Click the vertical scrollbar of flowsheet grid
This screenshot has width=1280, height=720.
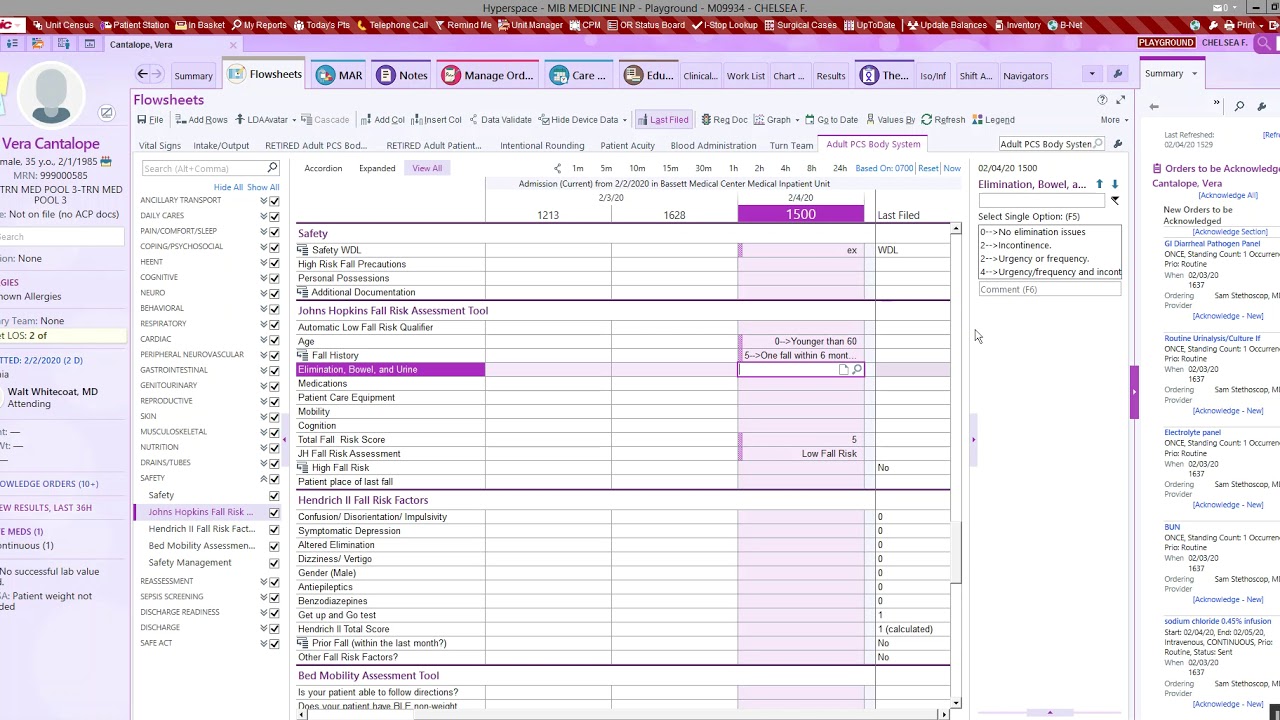[x=956, y=465]
